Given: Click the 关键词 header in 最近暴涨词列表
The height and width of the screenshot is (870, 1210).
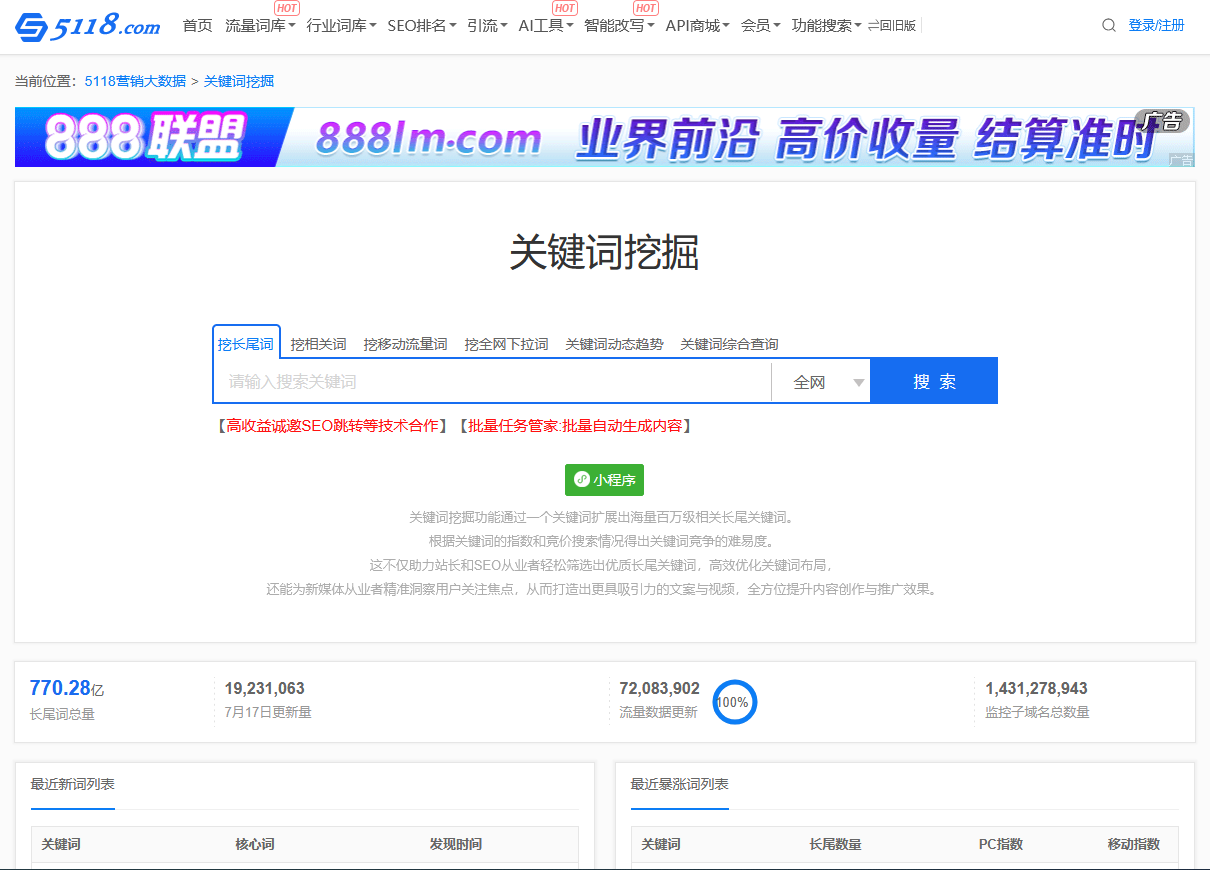Looking at the screenshot, I should pos(661,844).
